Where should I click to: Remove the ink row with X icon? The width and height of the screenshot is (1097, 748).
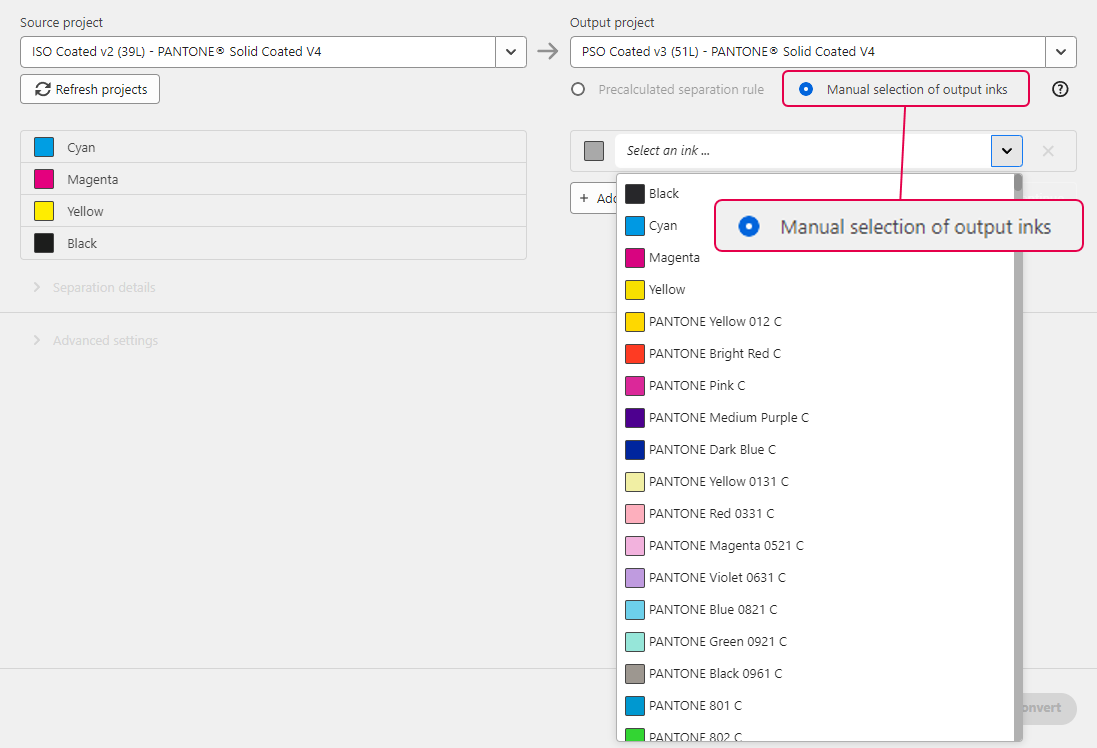(x=1048, y=151)
